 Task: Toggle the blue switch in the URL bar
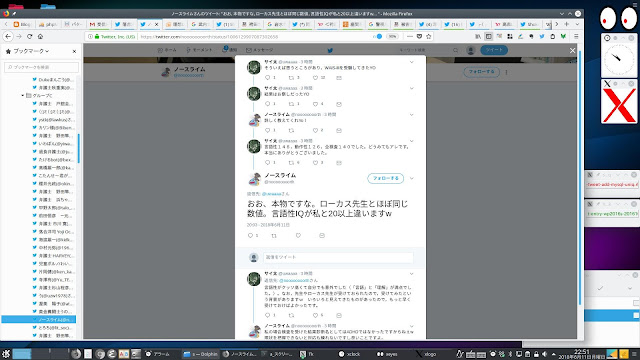tap(378, 36)
